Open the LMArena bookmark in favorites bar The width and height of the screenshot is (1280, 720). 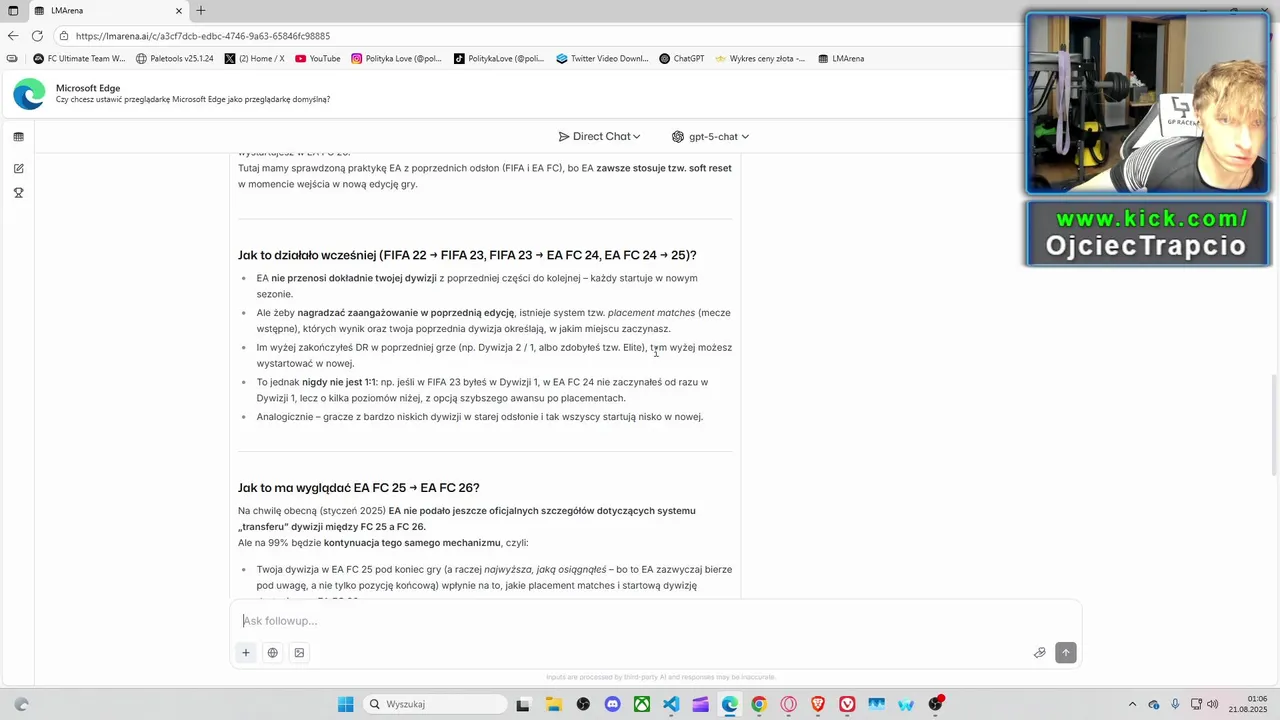(x=841, y=58)
